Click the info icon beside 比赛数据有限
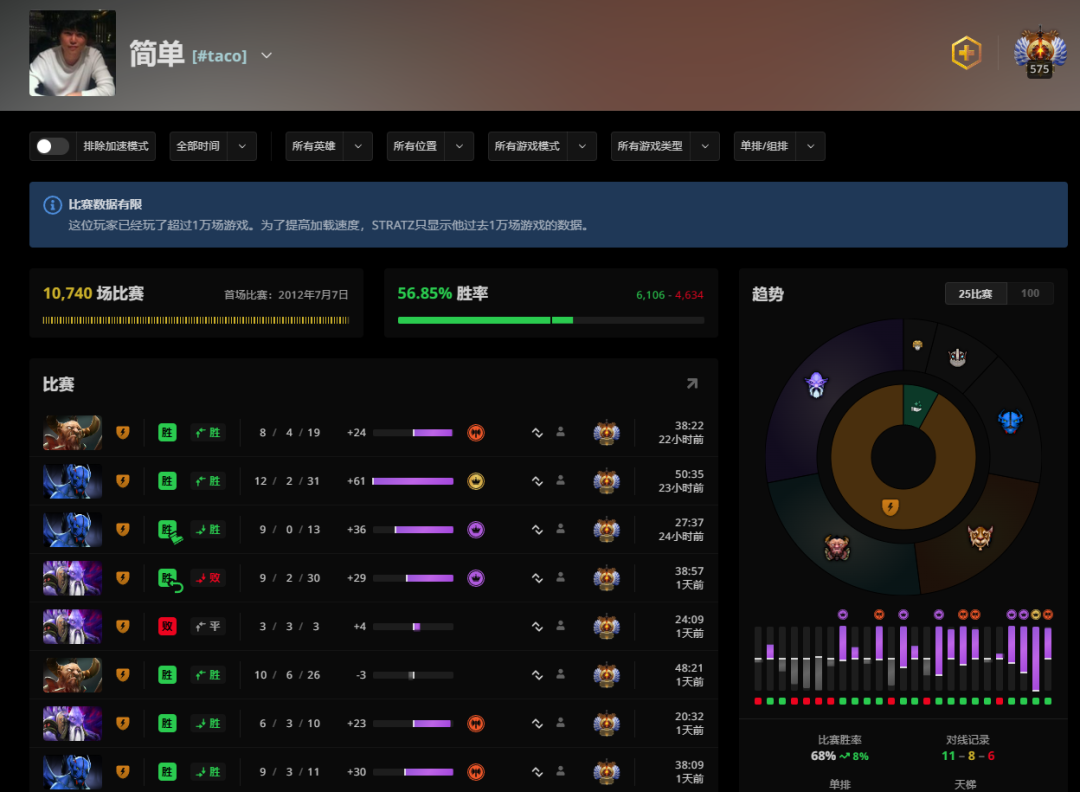 (x=52, y=205)
